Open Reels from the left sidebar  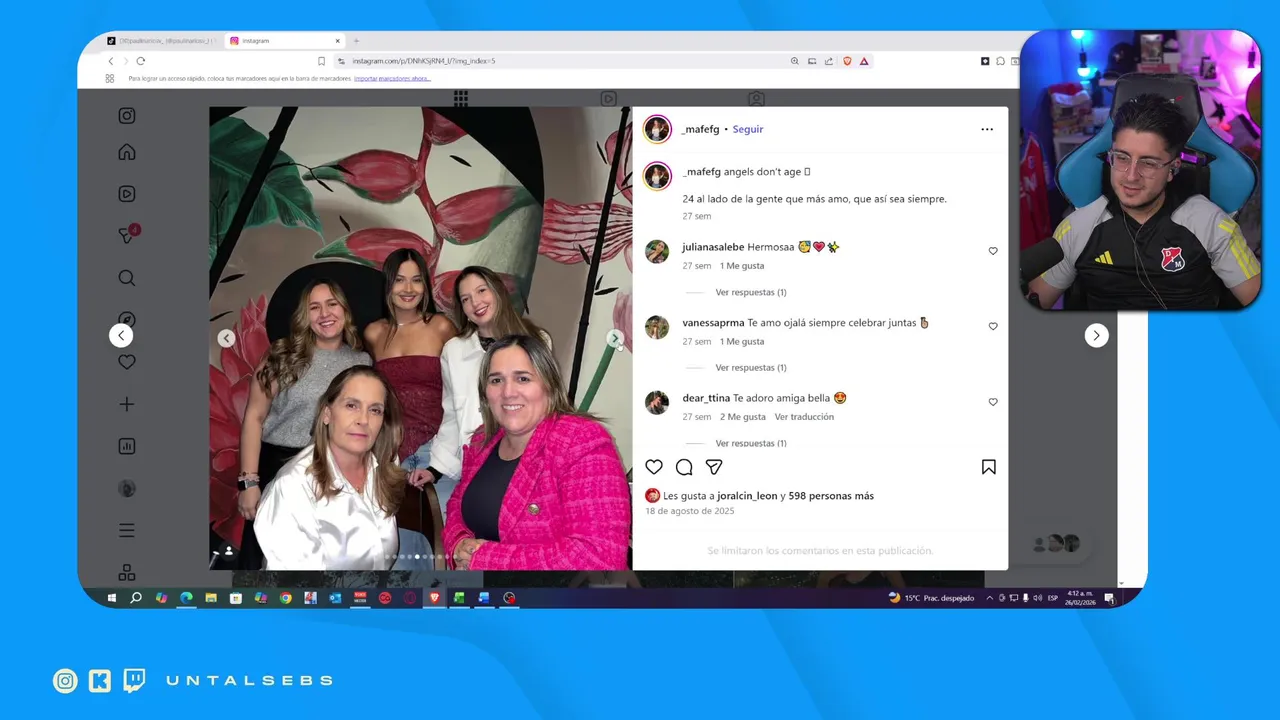[x=127, y=194]
